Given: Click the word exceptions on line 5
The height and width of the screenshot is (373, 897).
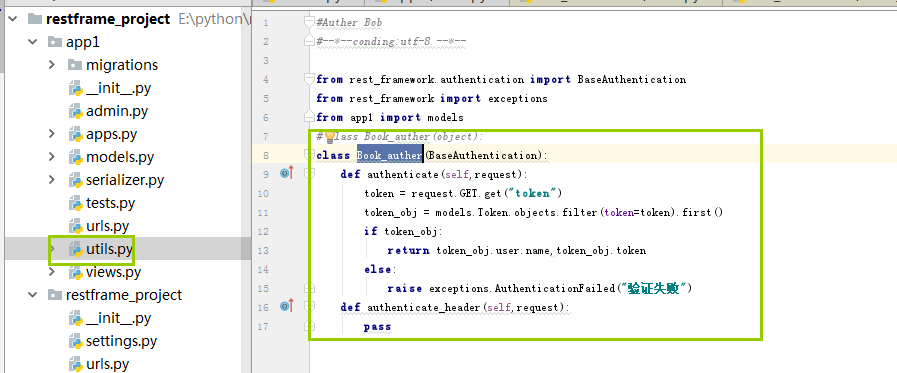Looking at the screenshot, I should [x=518, y=98].
